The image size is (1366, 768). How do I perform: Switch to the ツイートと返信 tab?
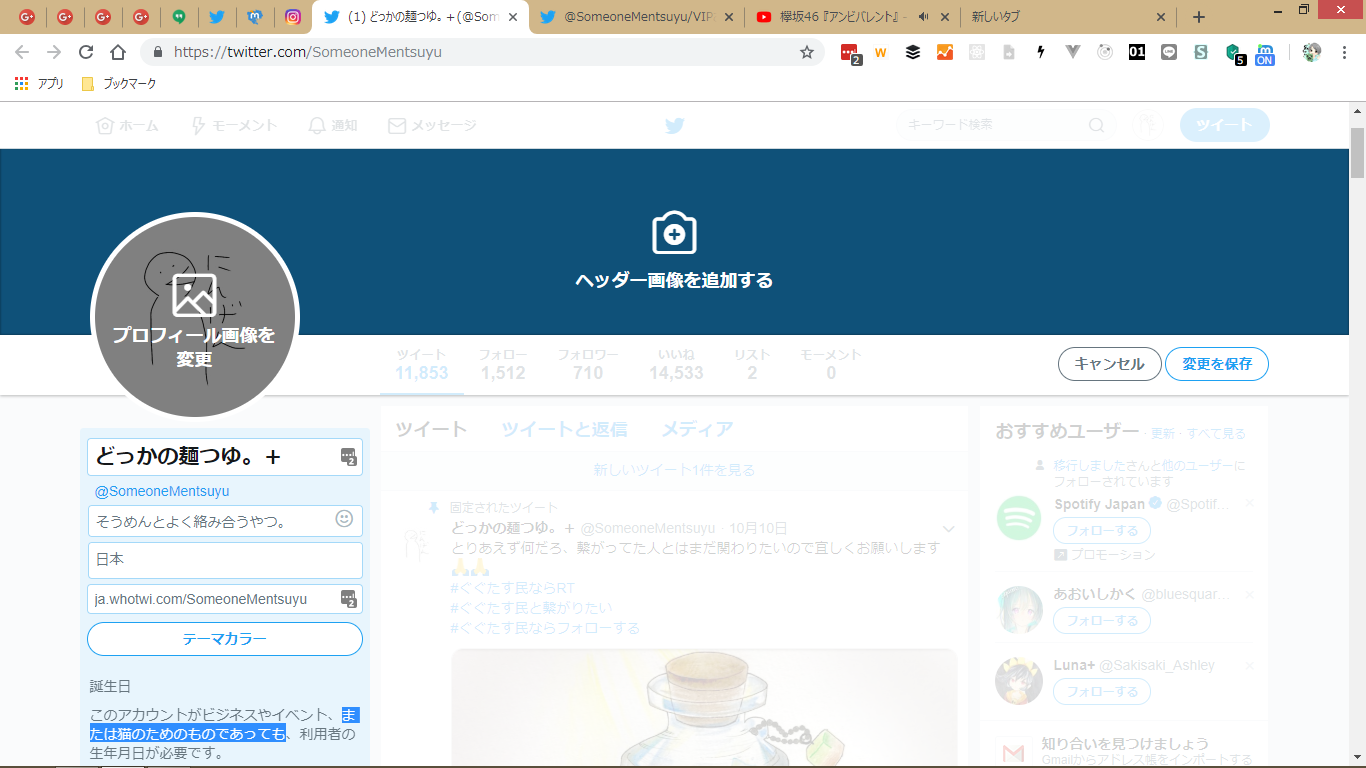(564, 430)
